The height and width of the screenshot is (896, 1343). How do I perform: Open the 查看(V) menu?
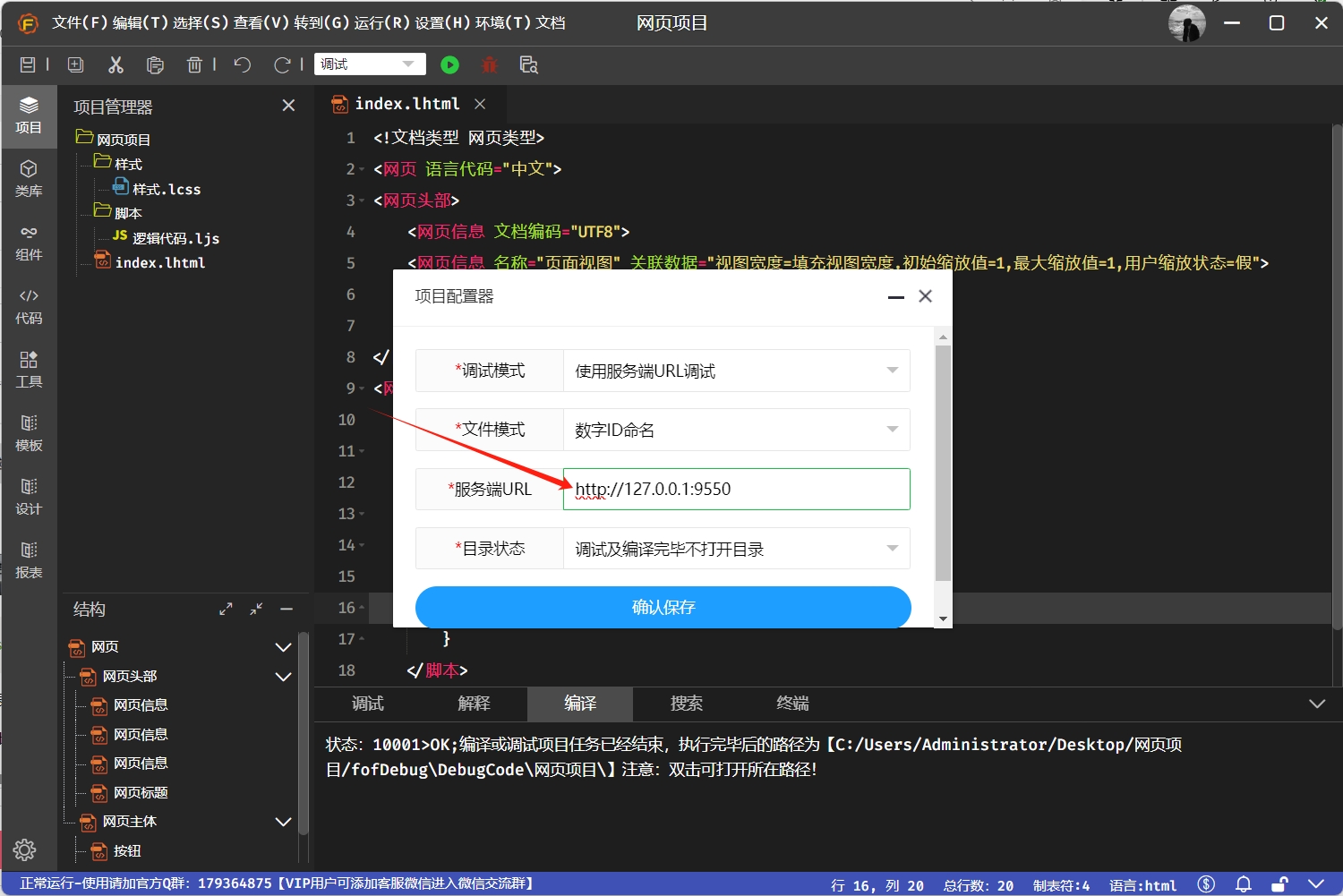click(x=261, y=22)
